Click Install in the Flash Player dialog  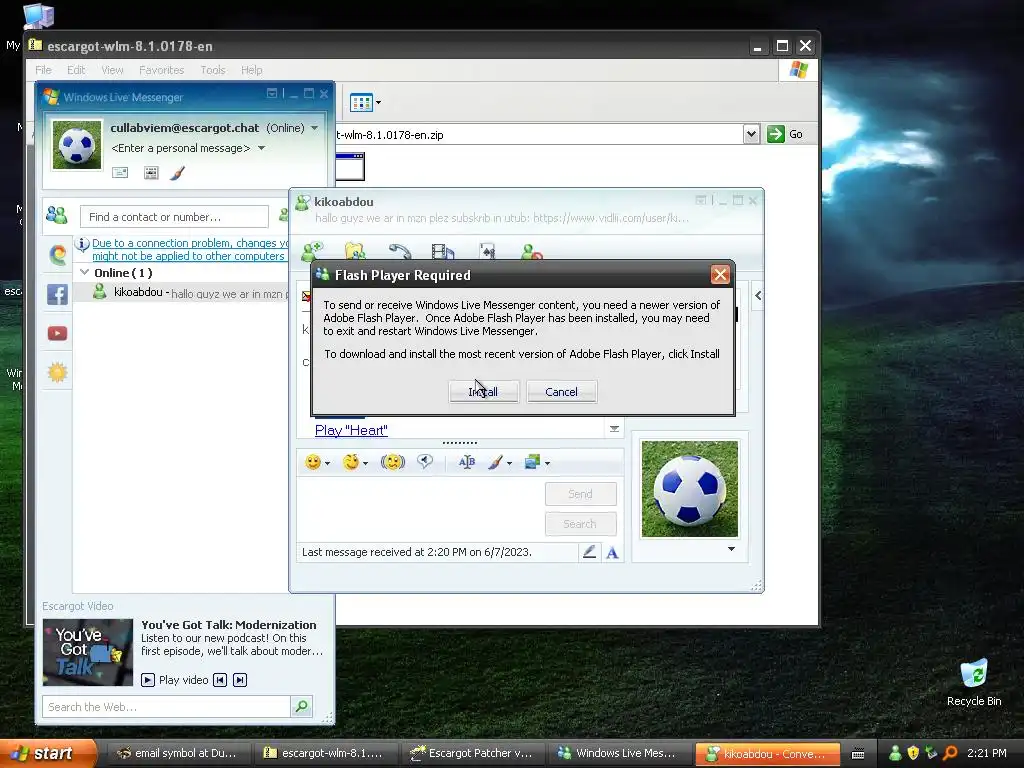pos(484,392)
